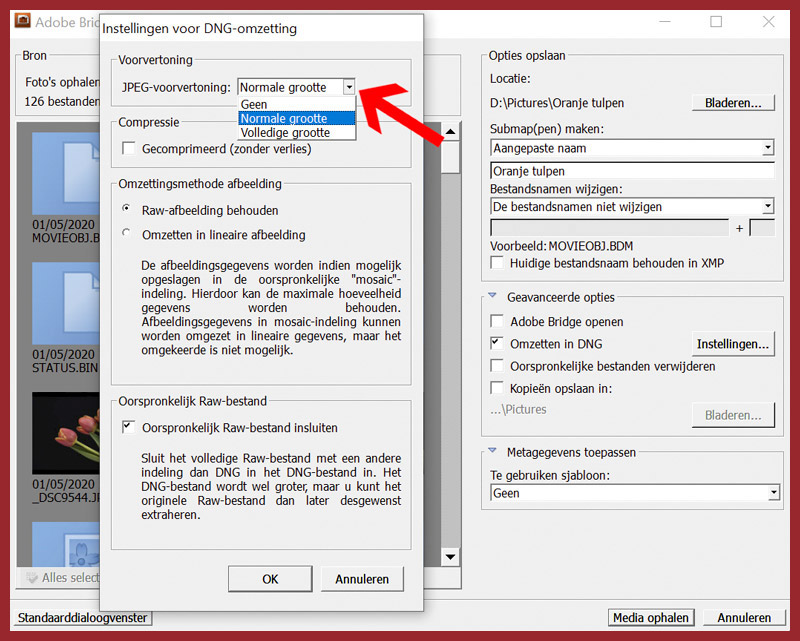
Task: Check 'Huidige bestandsnaam behouden in XMP'
Action: (496, 263)
